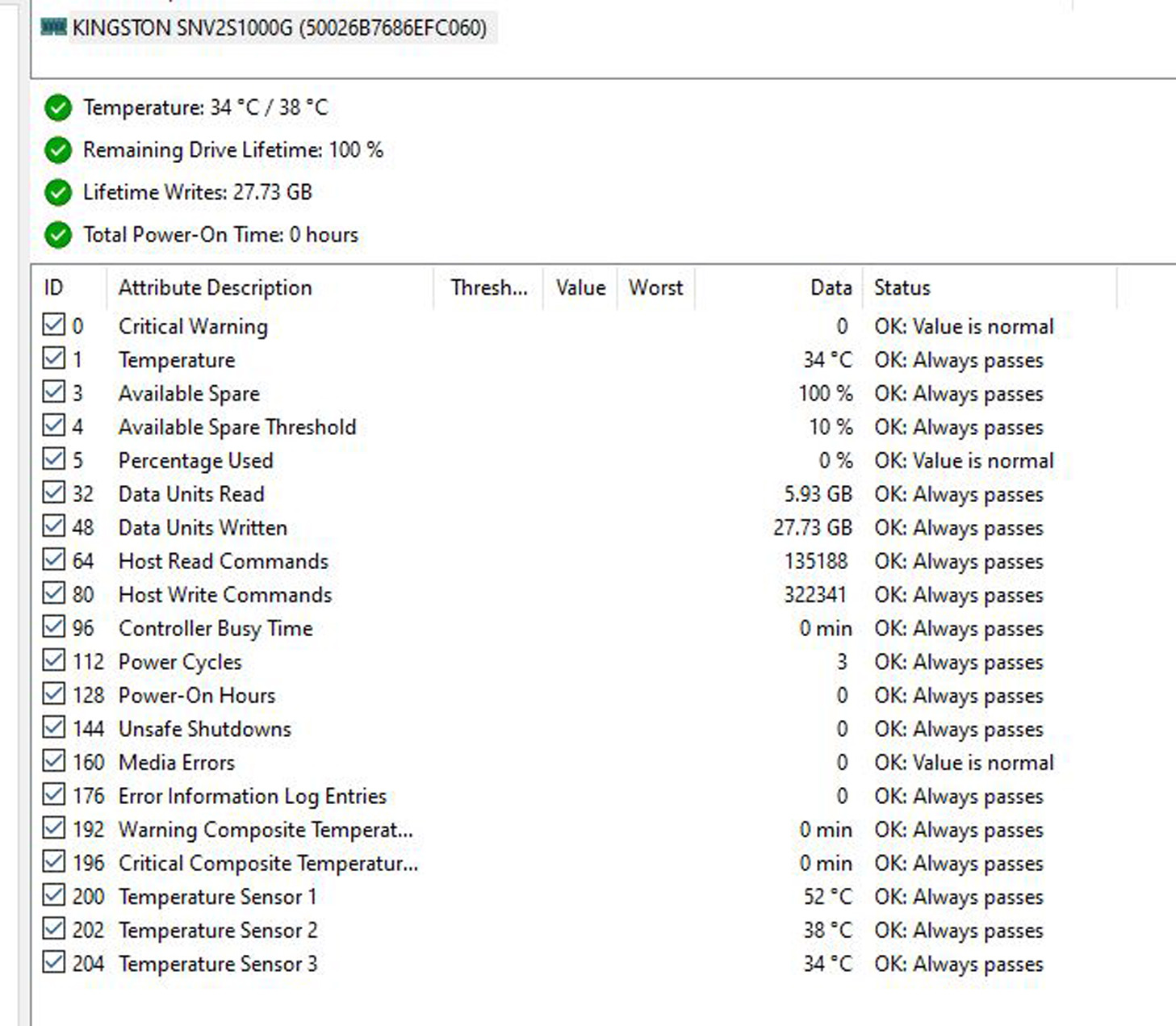The image size is (1176, 1026).
Task: Click the '5.93 GB' data value
Action: pyautogui.click(x=818, y=494)
